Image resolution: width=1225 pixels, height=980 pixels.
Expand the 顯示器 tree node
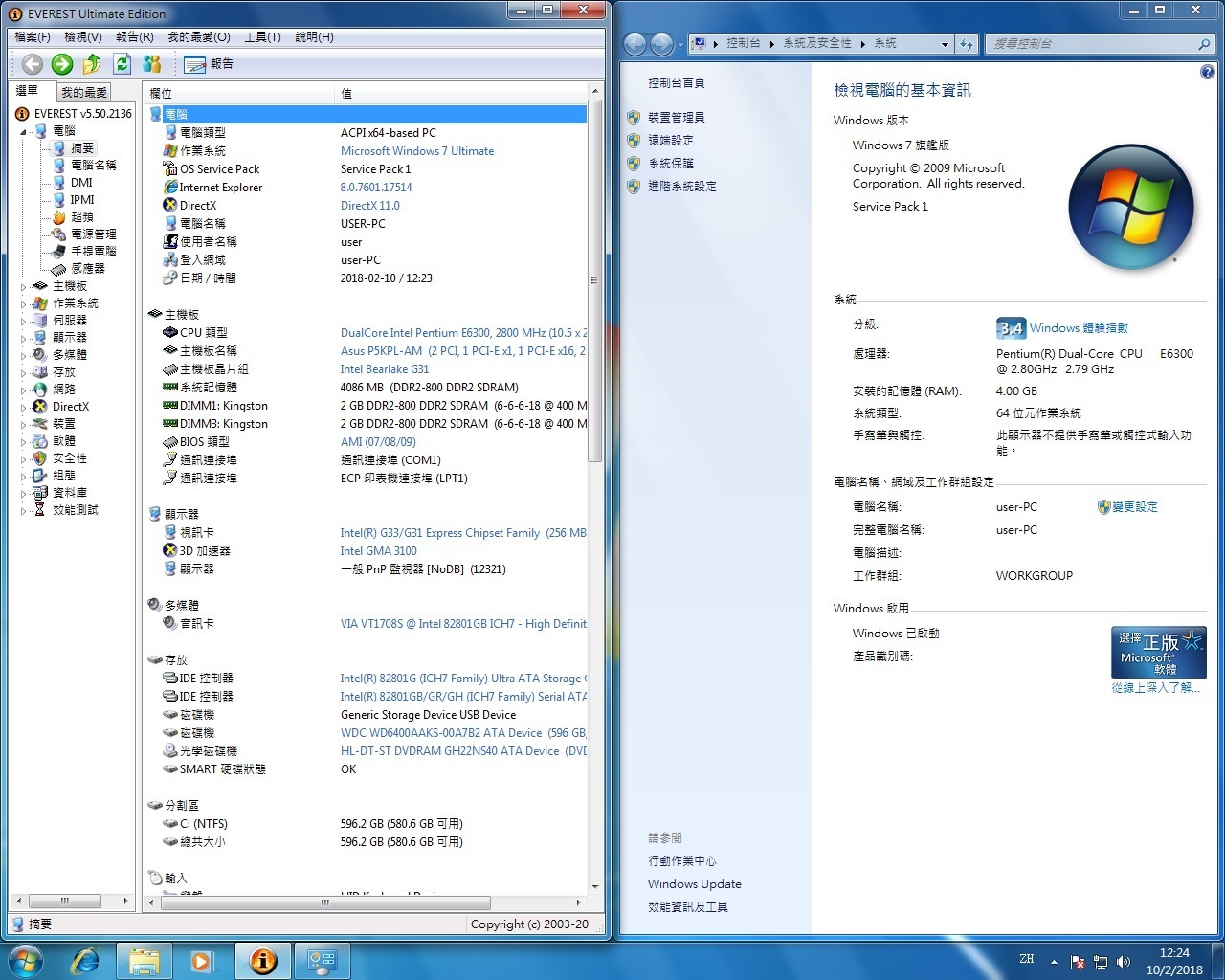(x=24, y=338)
